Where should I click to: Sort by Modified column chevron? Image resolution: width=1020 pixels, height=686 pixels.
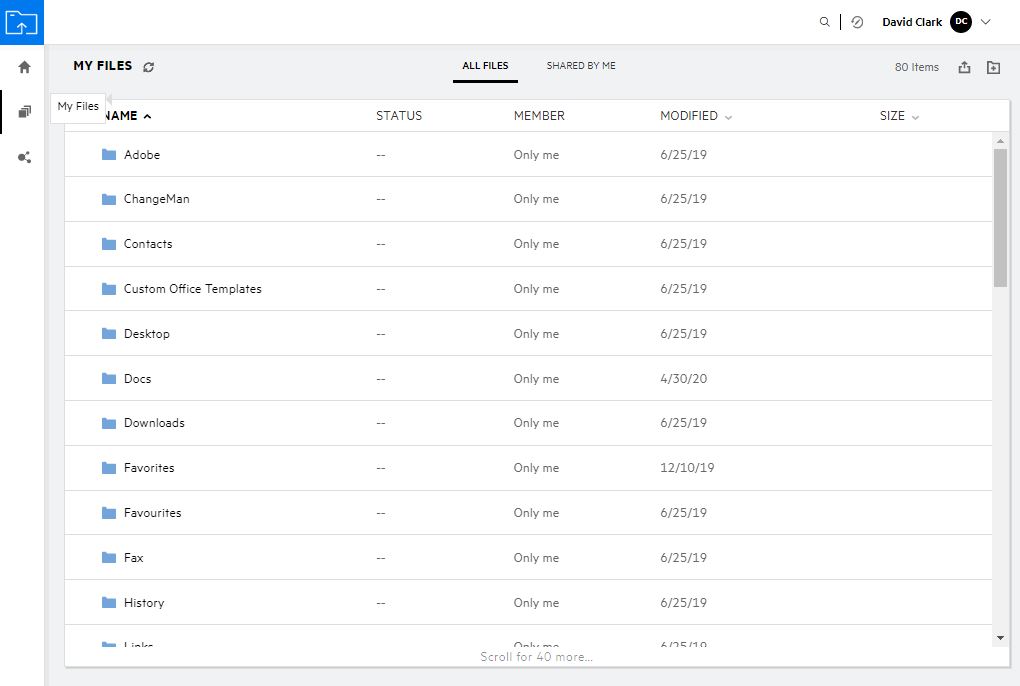728,117
